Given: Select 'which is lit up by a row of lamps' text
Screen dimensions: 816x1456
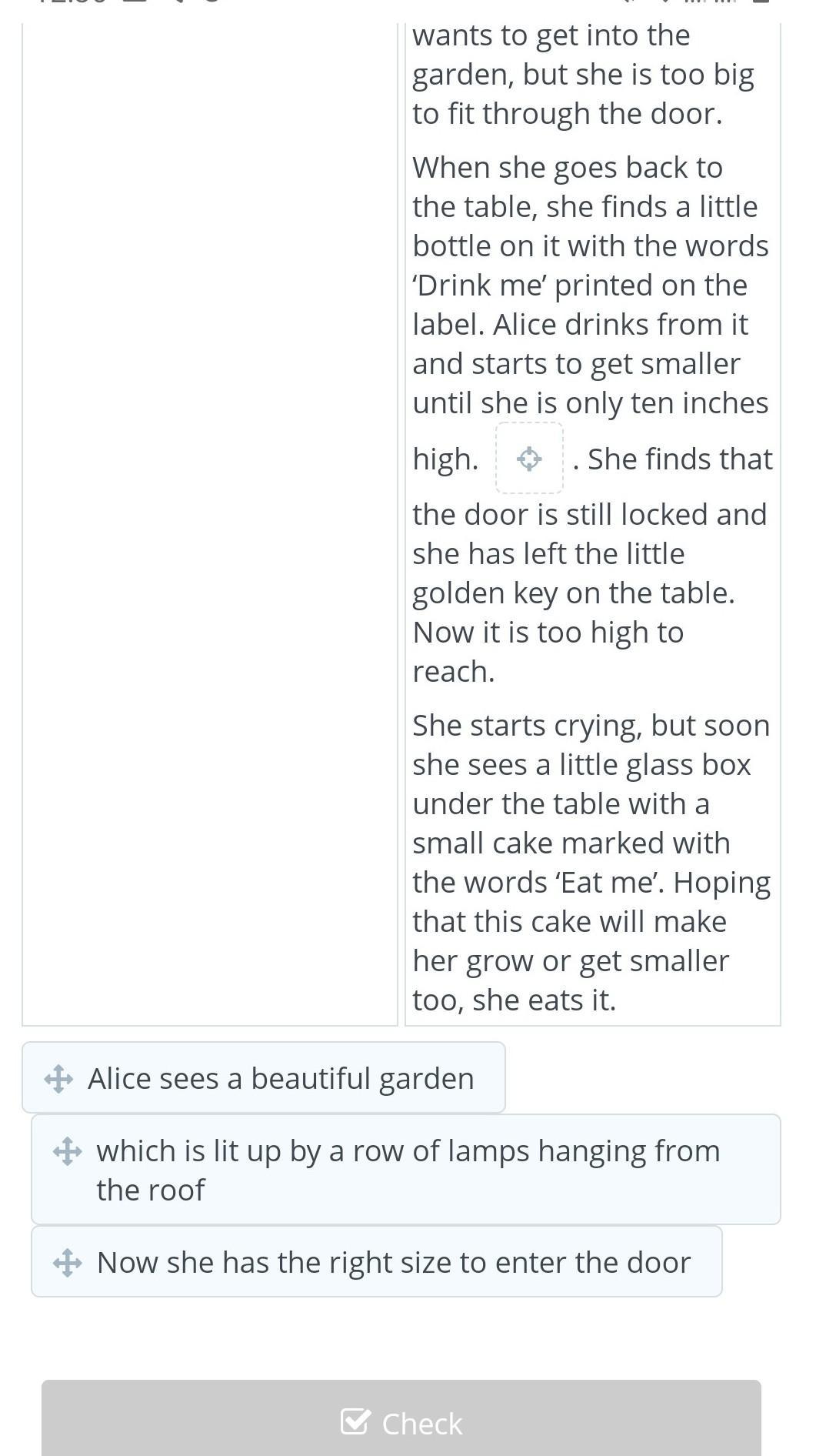Looking at the screenshot, I should click(408, 1151).
